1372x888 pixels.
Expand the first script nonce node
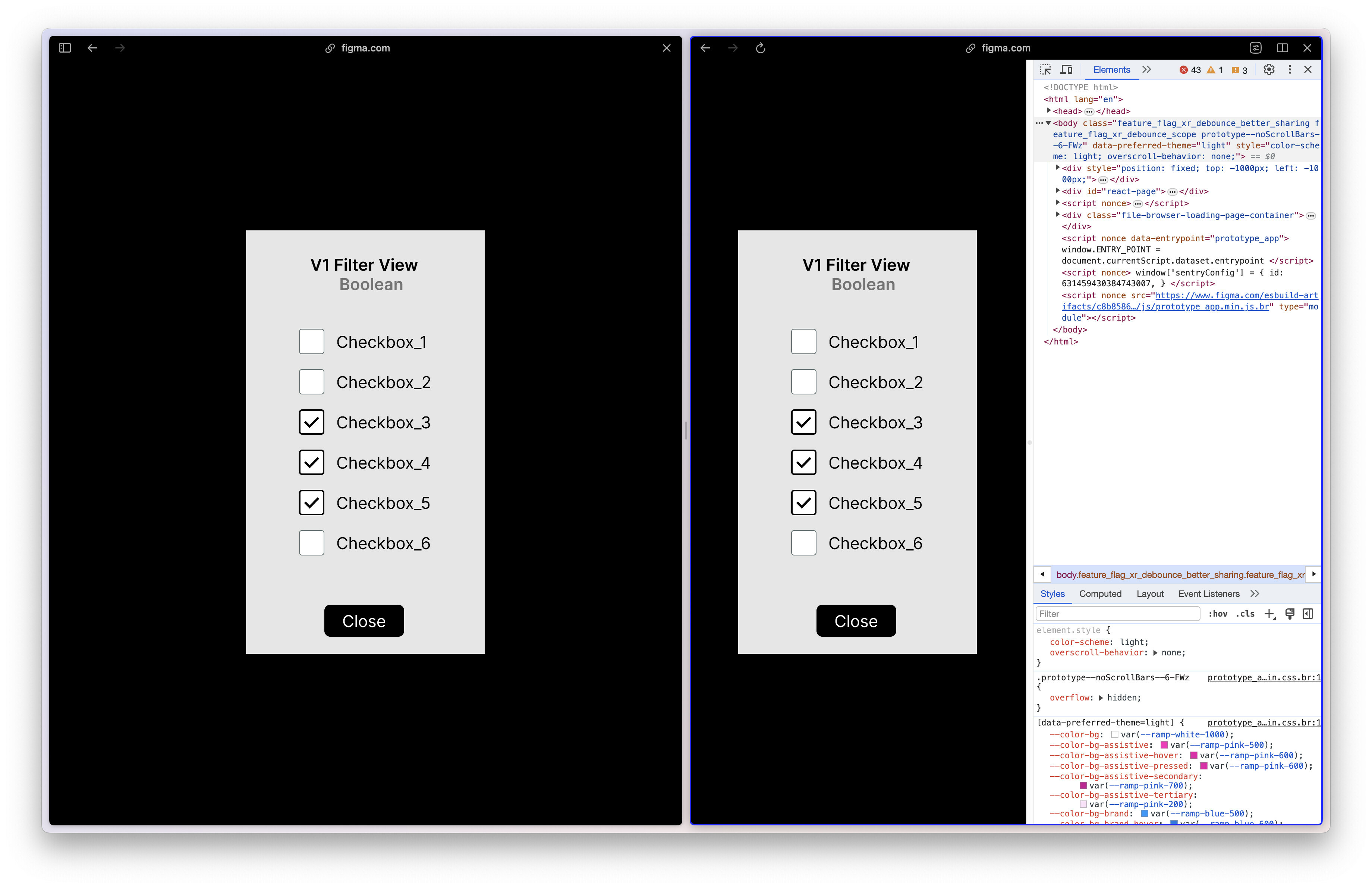[1058, 203]
